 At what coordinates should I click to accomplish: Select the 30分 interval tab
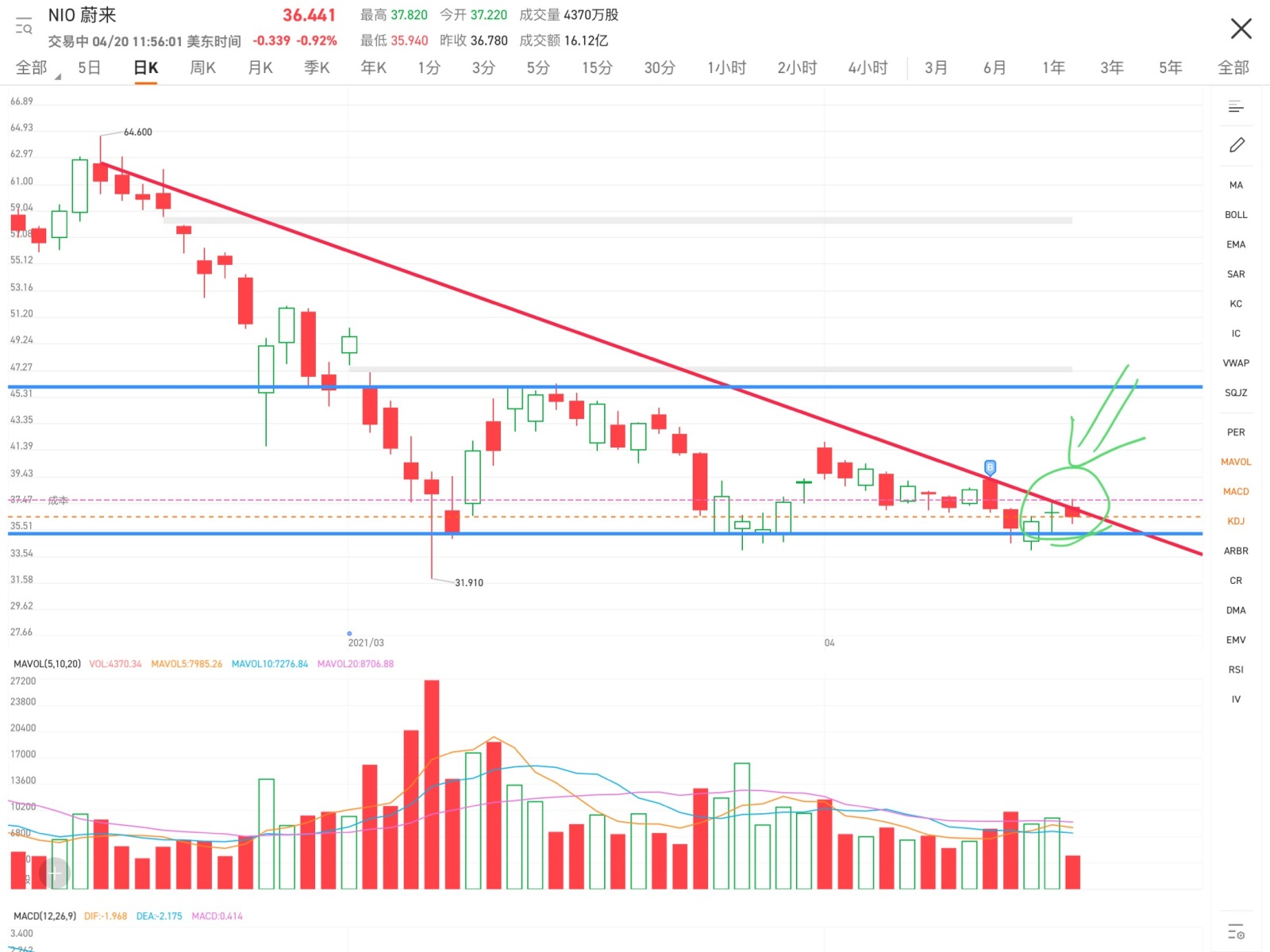(659, 68)
